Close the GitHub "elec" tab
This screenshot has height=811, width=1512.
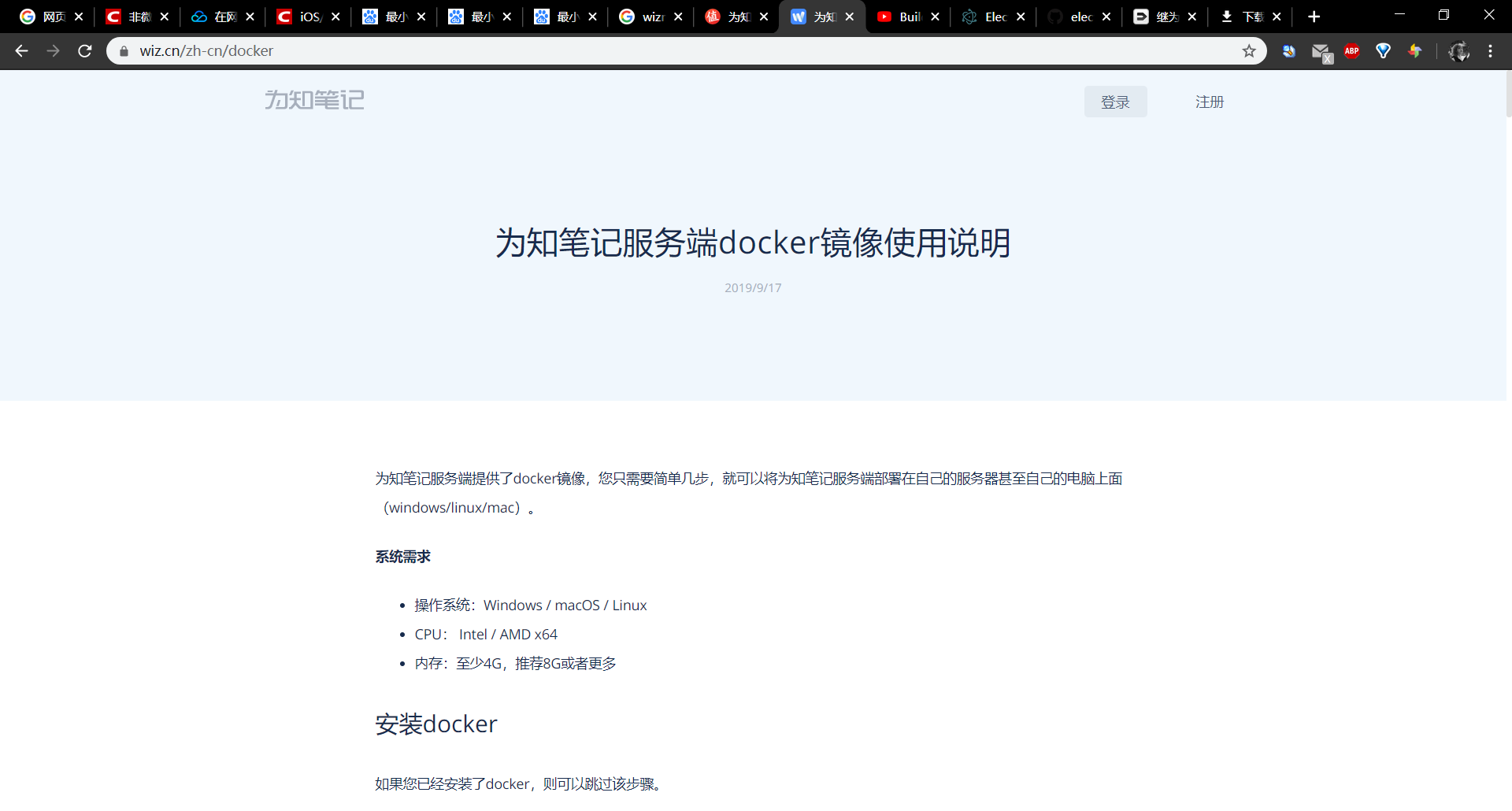(1106, 17)
